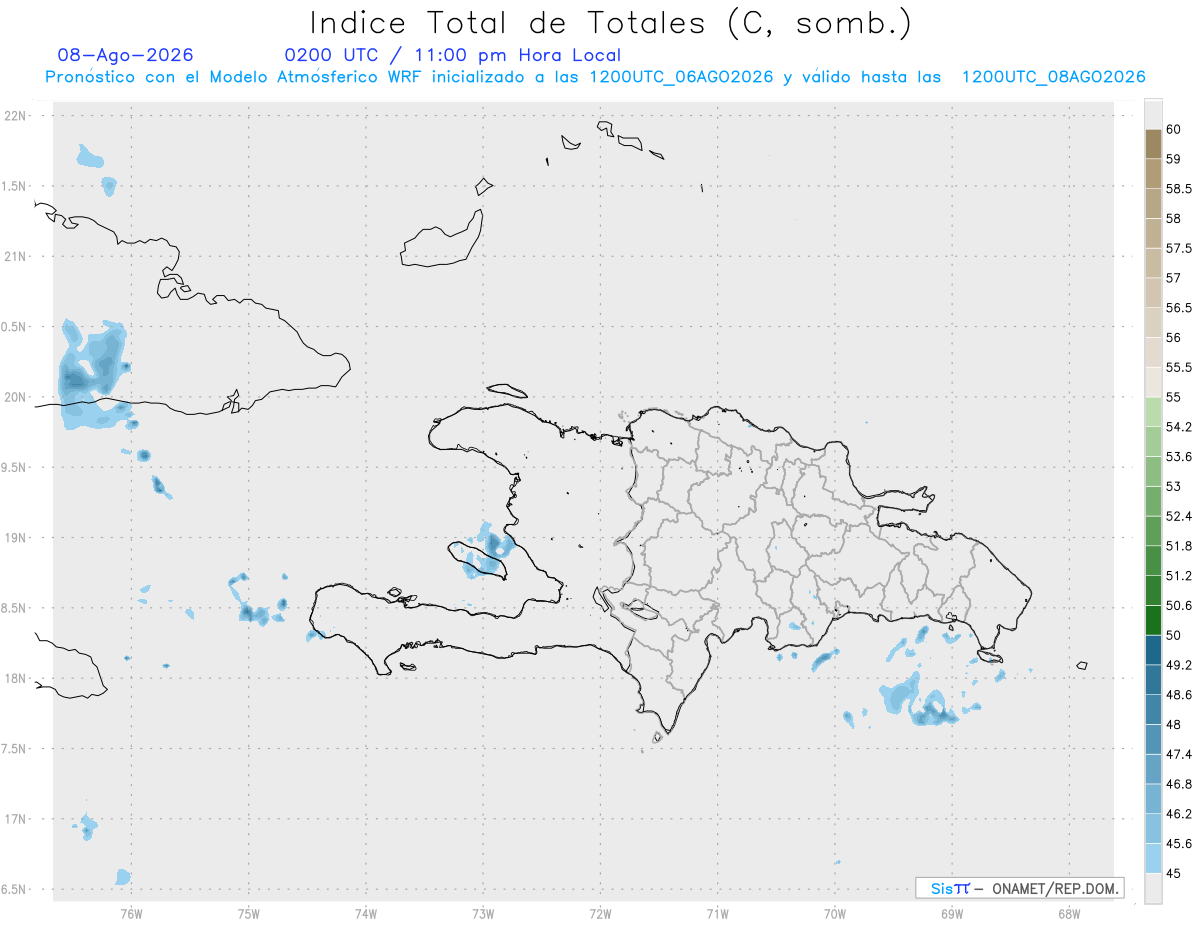1200x927 pixels.
Task: Click the time text '0200 UTC / 11:00 pm Hora Local'
Action: point(452,55)
